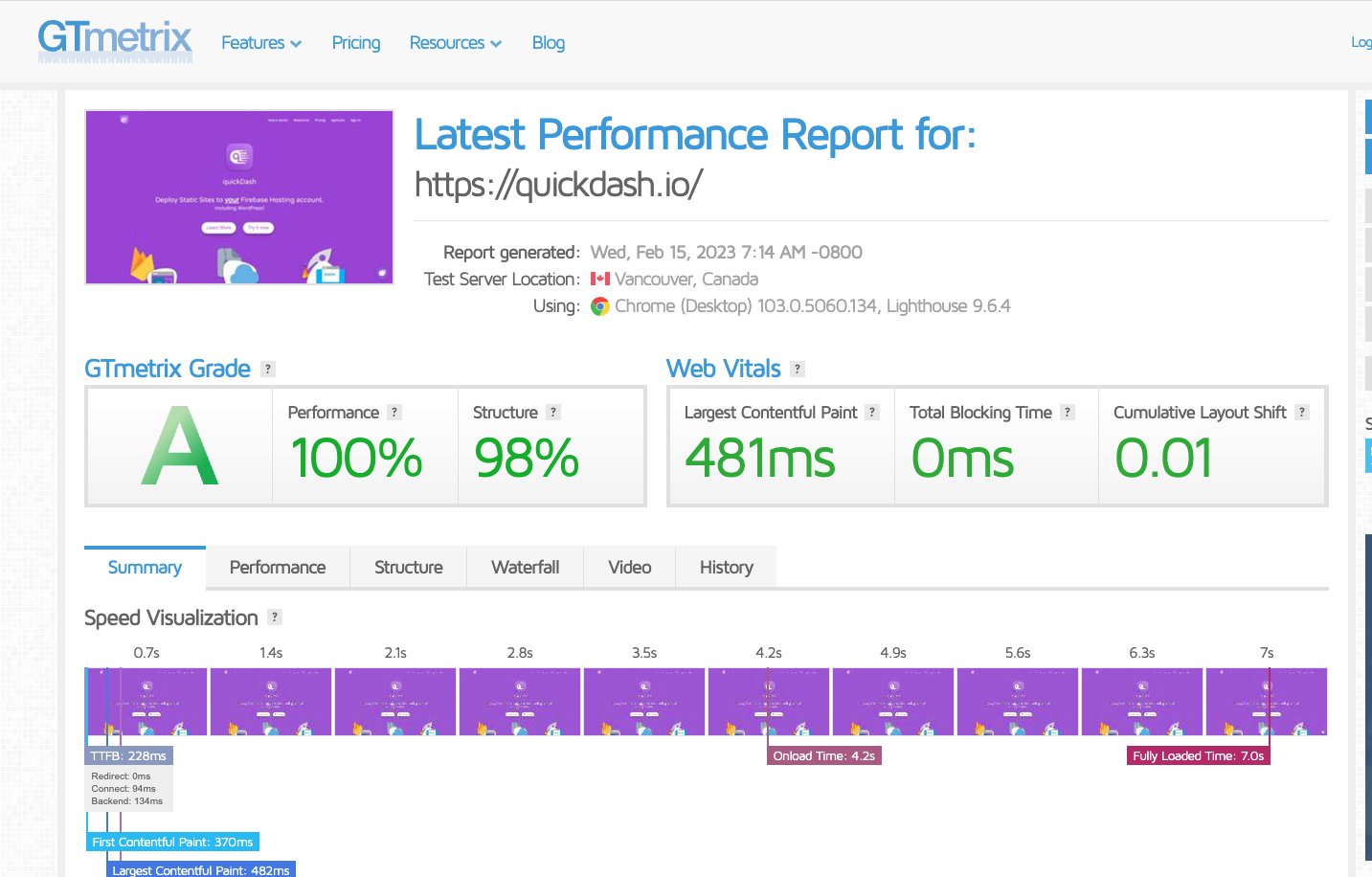Click the Canada flag icon
This screenshot has width=1372, height=877.
point(601,279)
